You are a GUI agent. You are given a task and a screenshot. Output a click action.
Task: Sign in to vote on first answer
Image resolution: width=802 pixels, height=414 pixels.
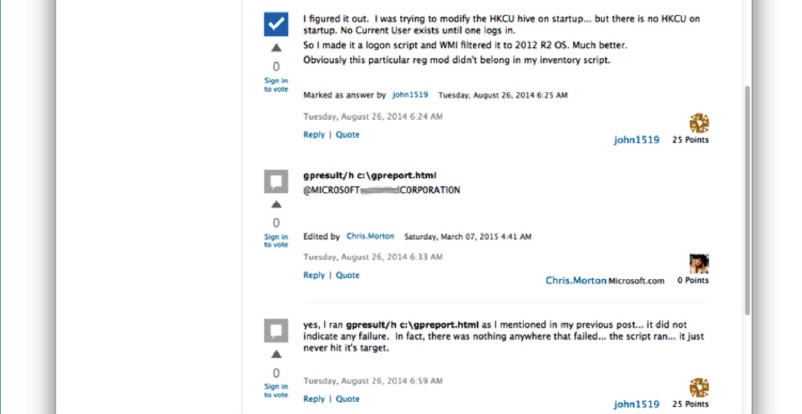(276, 84)
